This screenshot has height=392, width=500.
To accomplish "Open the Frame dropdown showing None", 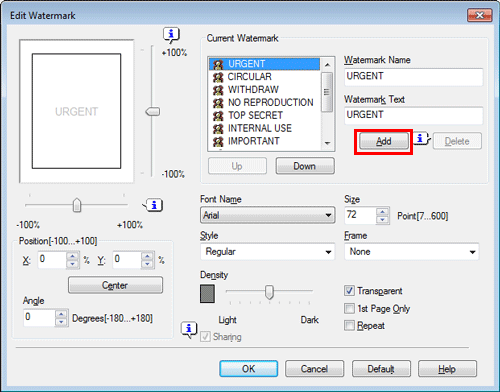I will coord(412,252).
